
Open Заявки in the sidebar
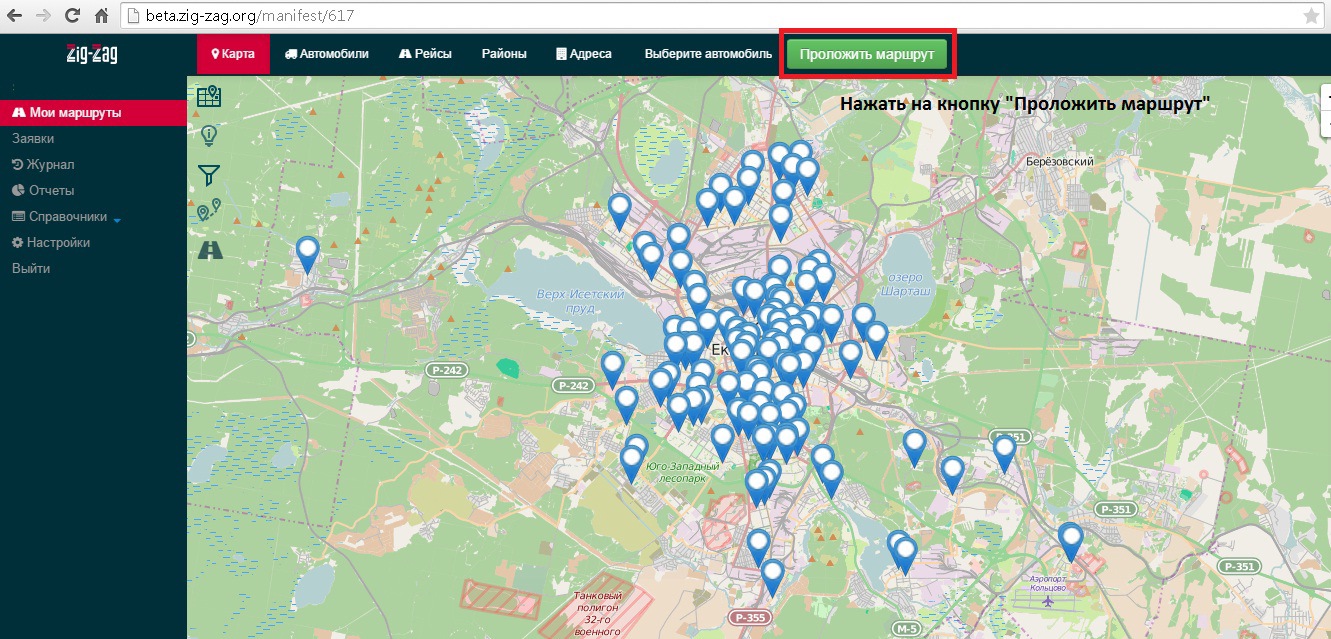coord(33,139)
